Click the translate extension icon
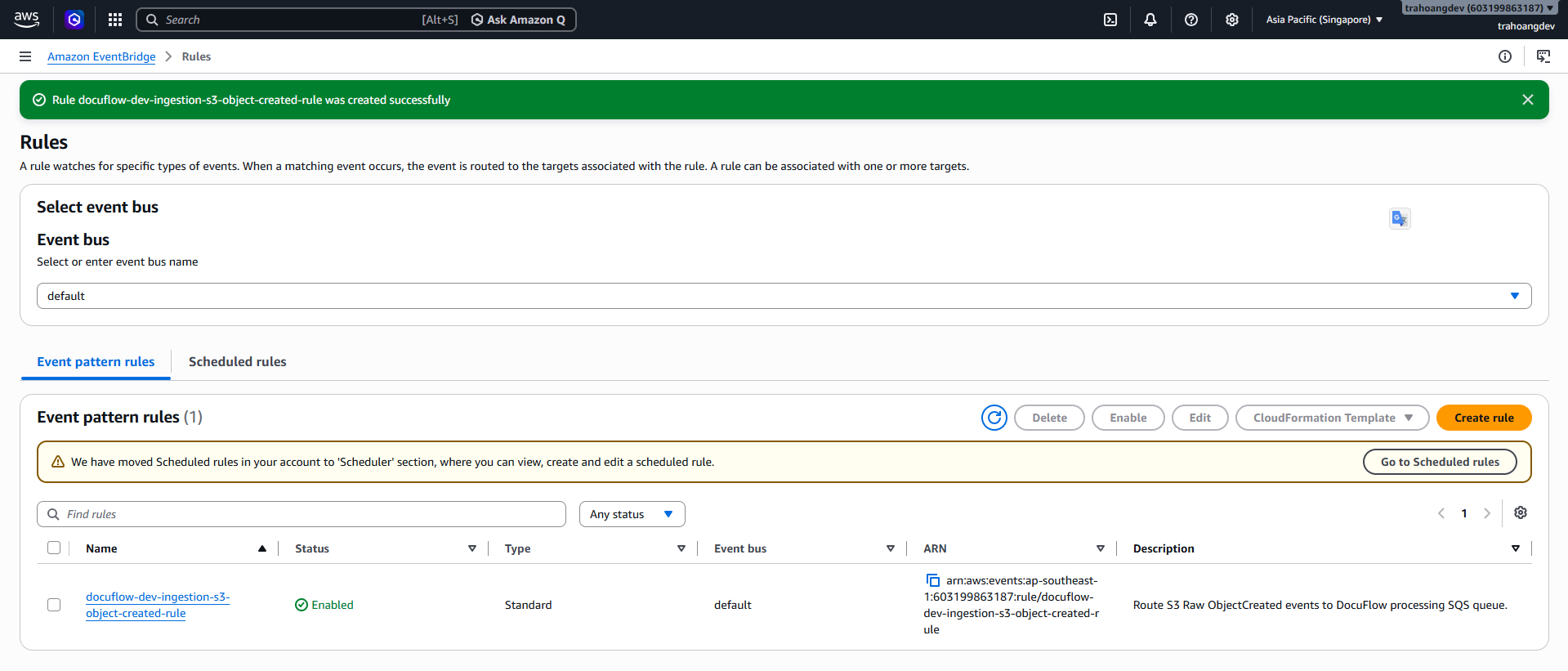Image resolution: width=1568 pixels, height=671 pixels. point(1400,218)
